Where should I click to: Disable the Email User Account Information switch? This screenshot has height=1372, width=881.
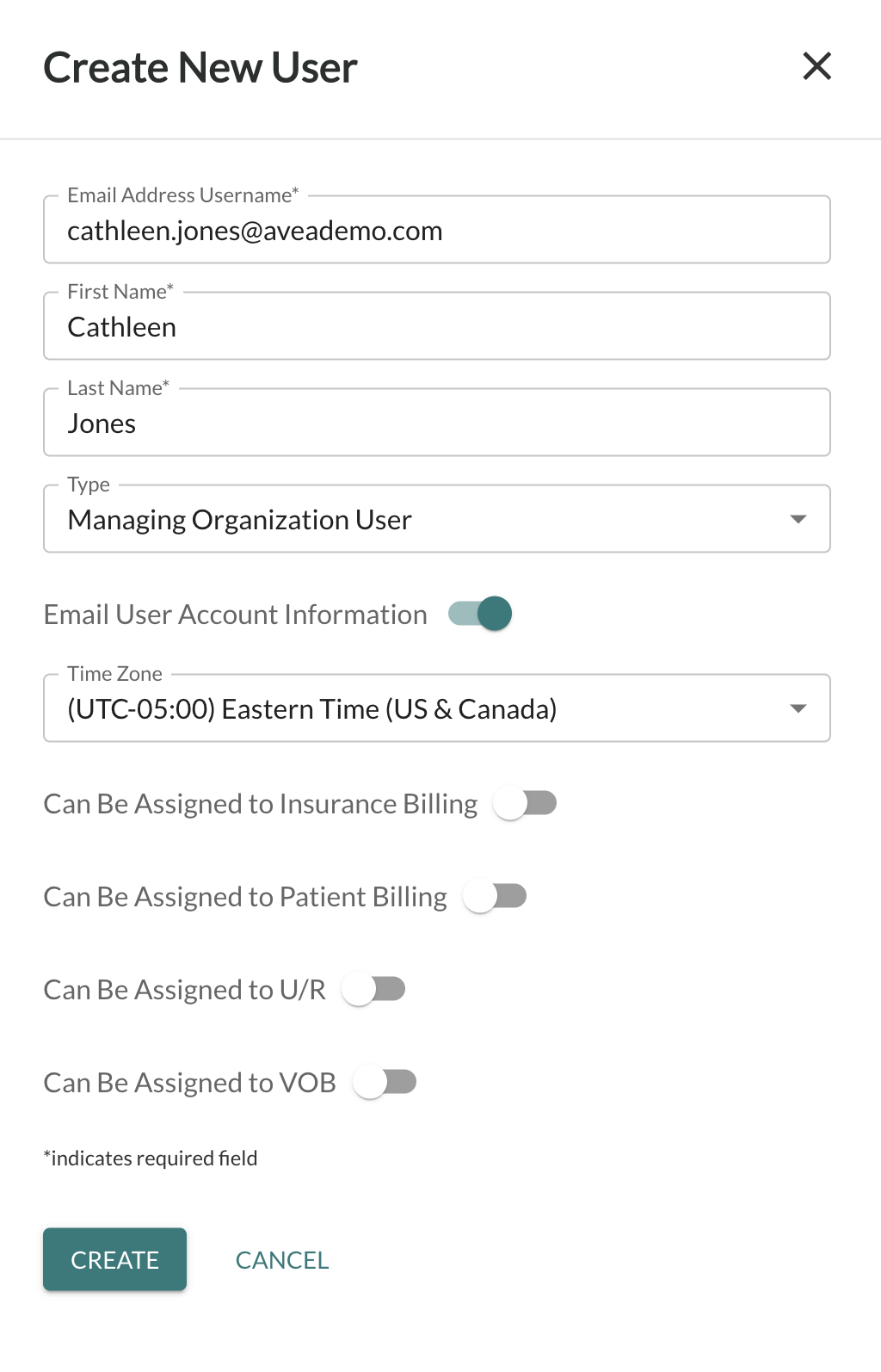click(480, 614)
